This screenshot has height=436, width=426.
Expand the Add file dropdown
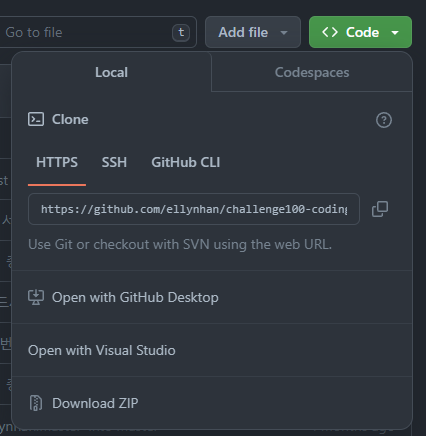(x=253, y=32)
